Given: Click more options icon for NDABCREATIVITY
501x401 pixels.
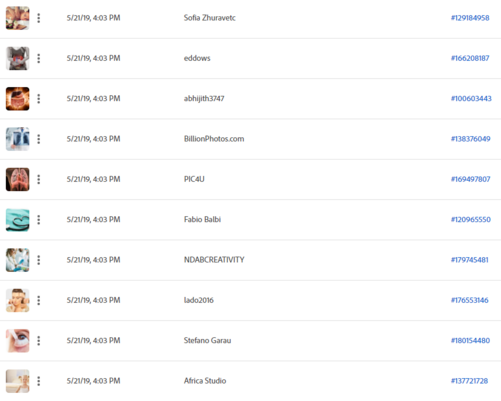Looking at the screenshot, I should pyautogui.click(x=39, y=260).
